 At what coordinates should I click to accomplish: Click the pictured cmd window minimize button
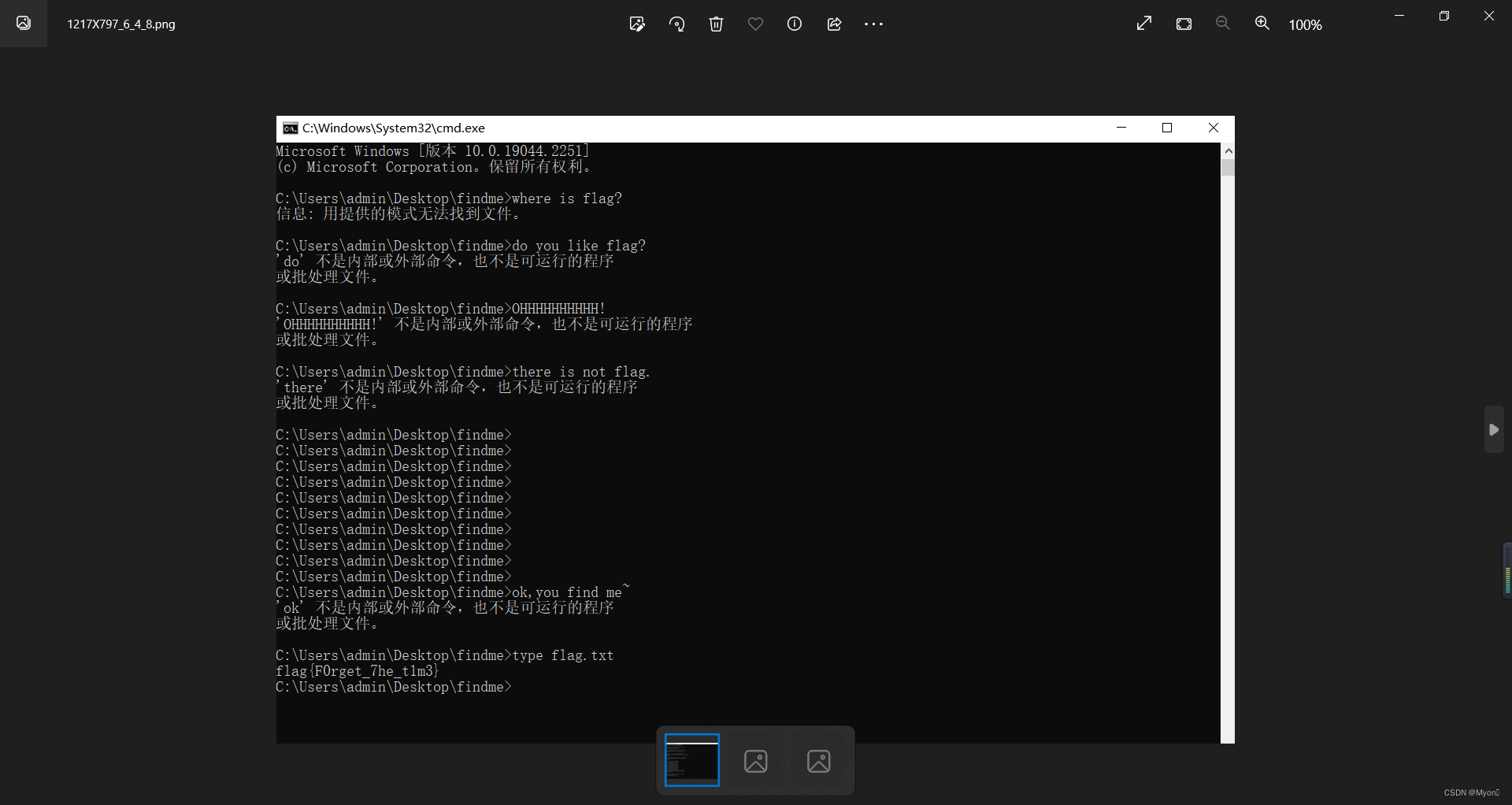click(1121, 128)
